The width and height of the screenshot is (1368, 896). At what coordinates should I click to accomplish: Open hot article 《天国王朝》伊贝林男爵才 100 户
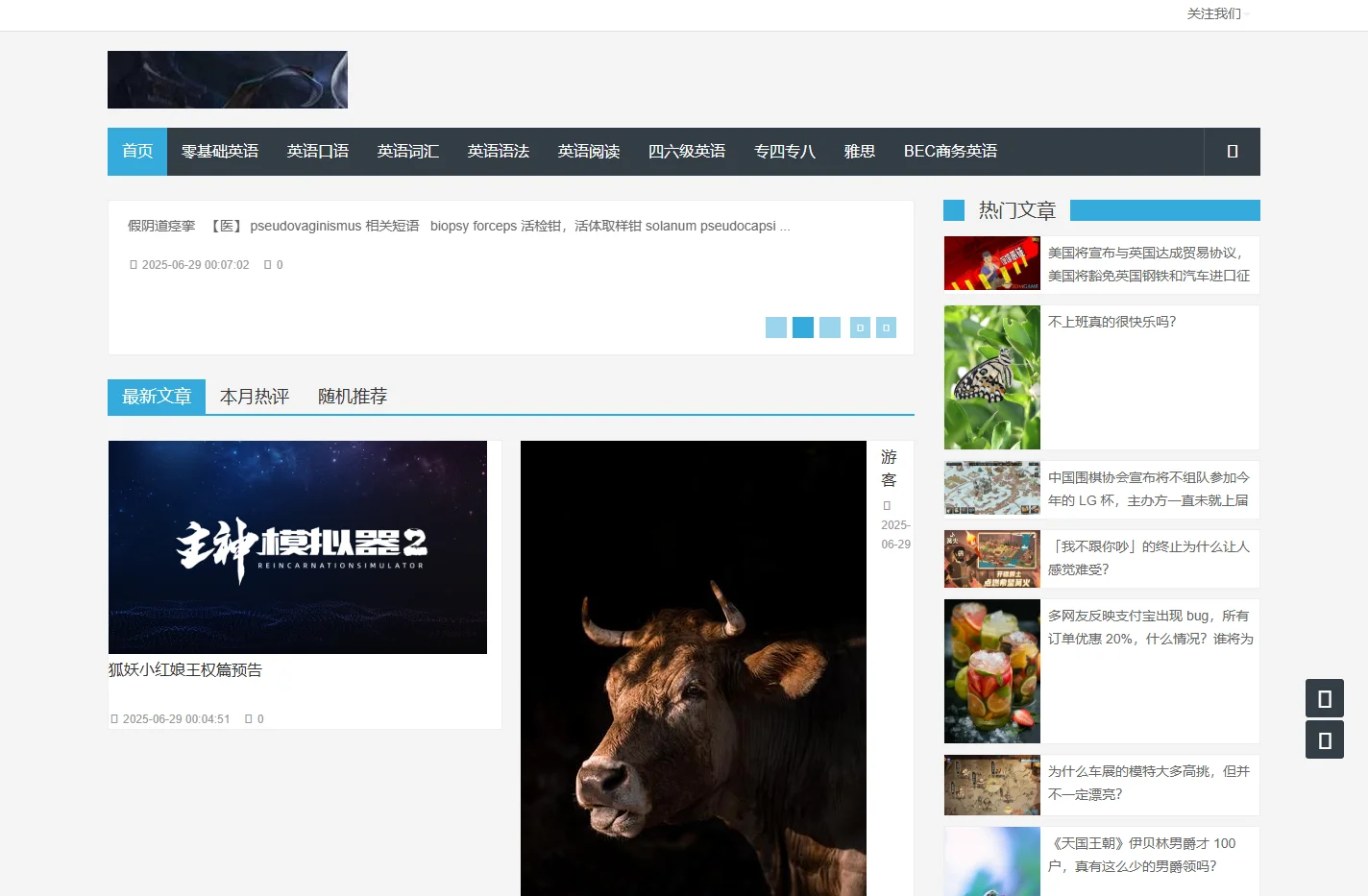(x=1143, y=855)
